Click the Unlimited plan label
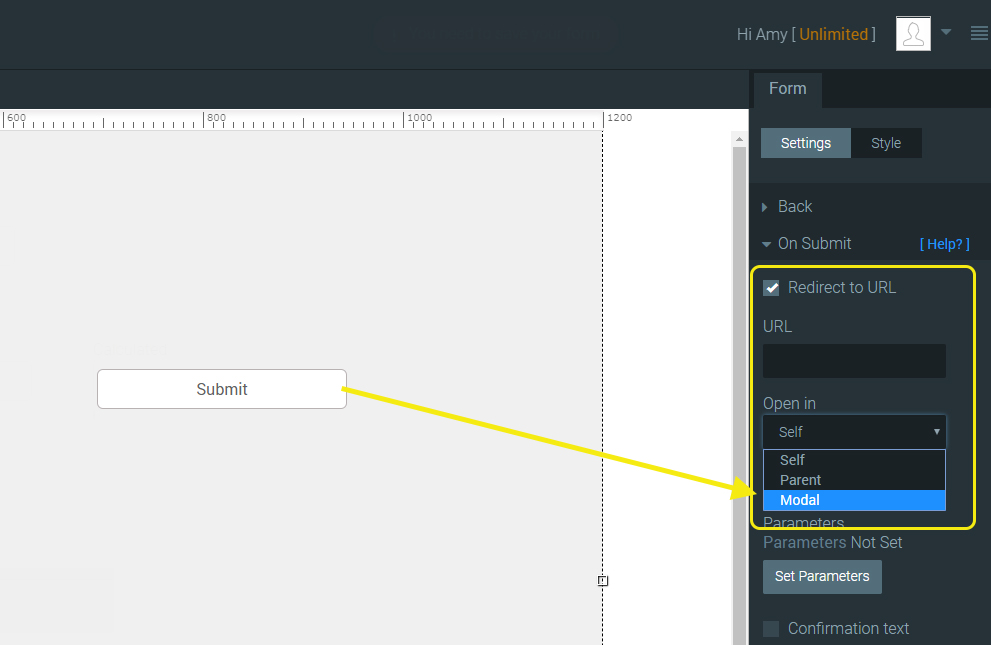Screen dimensions: 991x645 (x=834, y=34)
